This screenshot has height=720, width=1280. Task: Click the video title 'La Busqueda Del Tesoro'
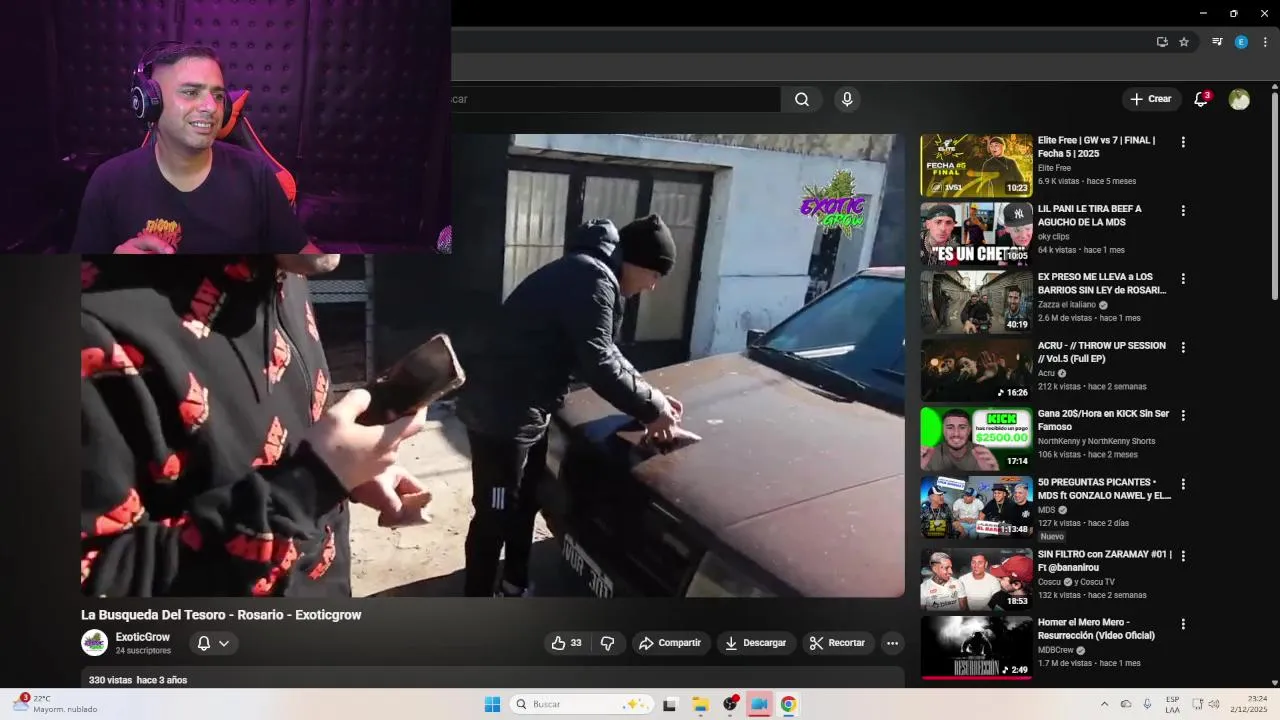point(221,615)
